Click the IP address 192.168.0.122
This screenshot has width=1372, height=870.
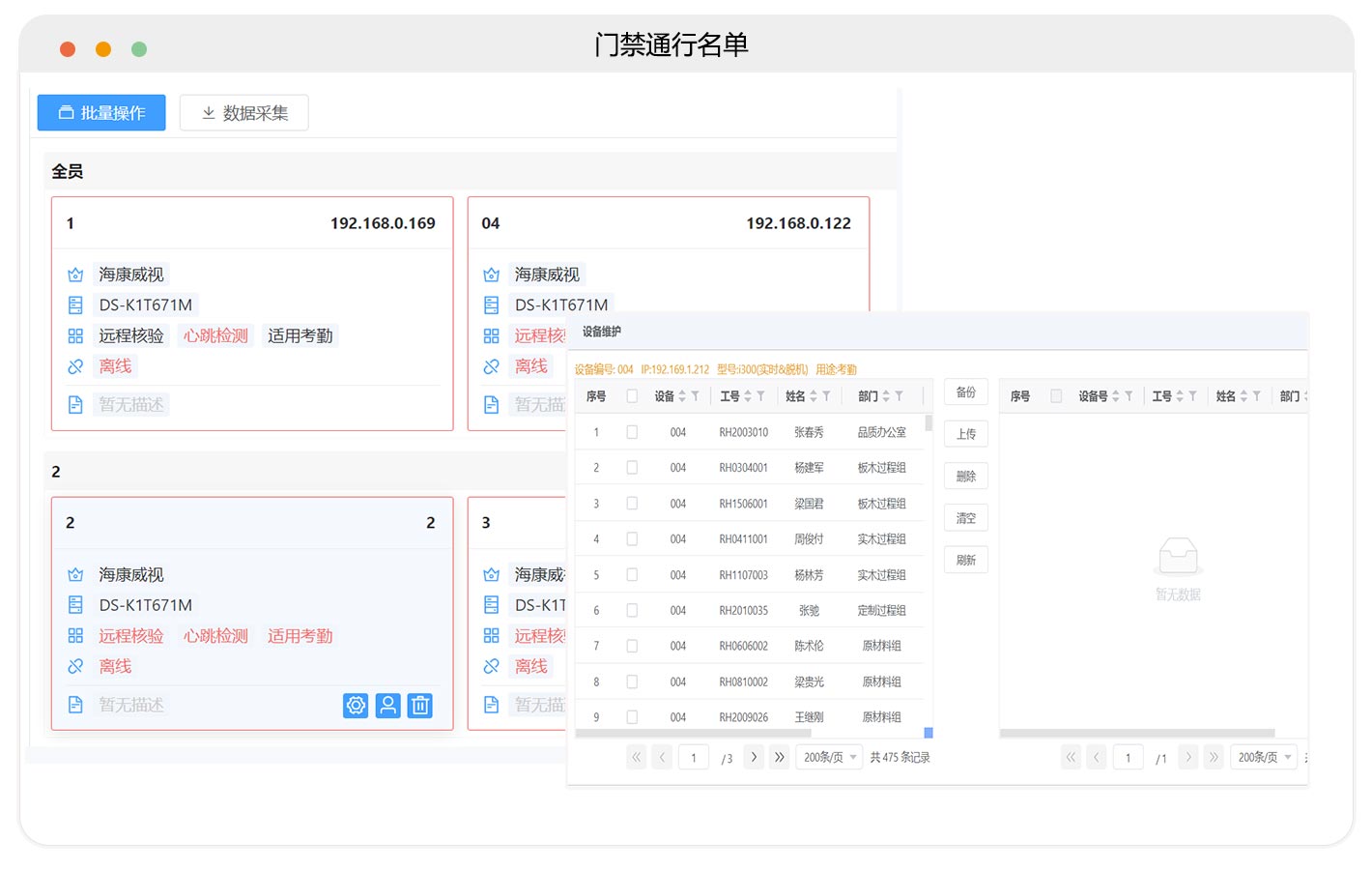(799, 223)
